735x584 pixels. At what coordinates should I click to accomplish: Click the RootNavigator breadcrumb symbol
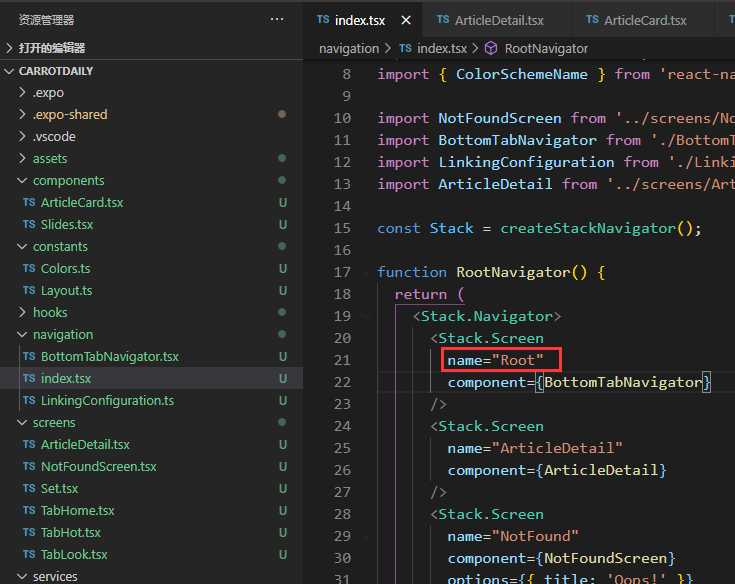point(546,49)
